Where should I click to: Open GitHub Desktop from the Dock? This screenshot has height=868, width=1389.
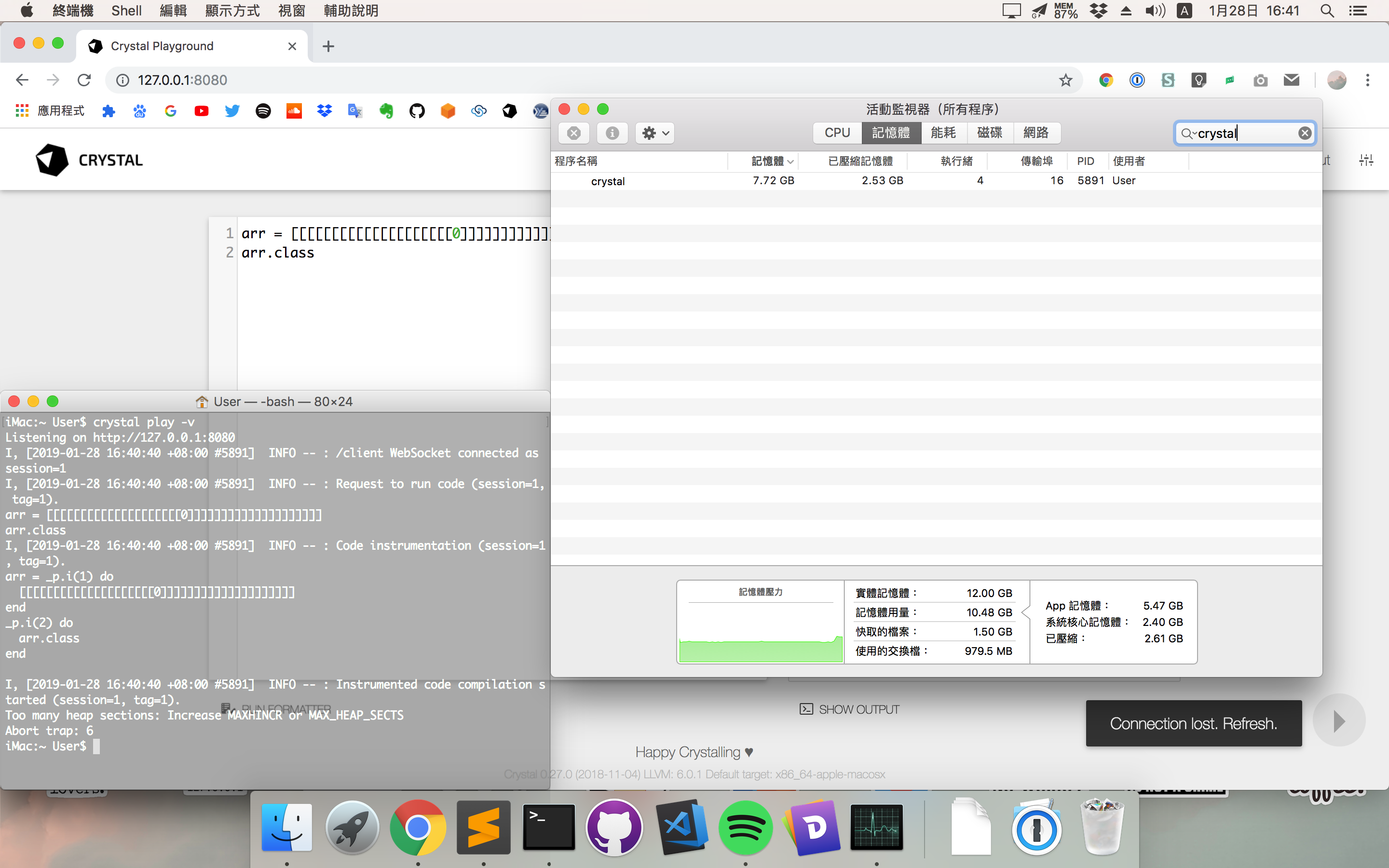[x=614, y=827]
